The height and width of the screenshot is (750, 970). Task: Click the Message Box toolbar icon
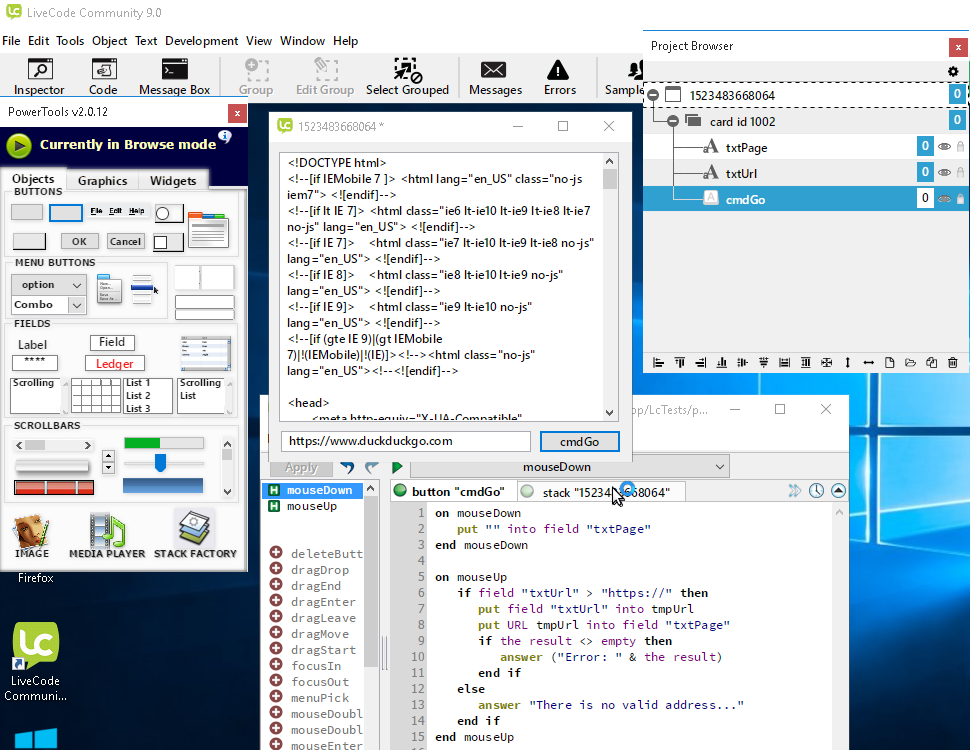(x=174, y=77)
